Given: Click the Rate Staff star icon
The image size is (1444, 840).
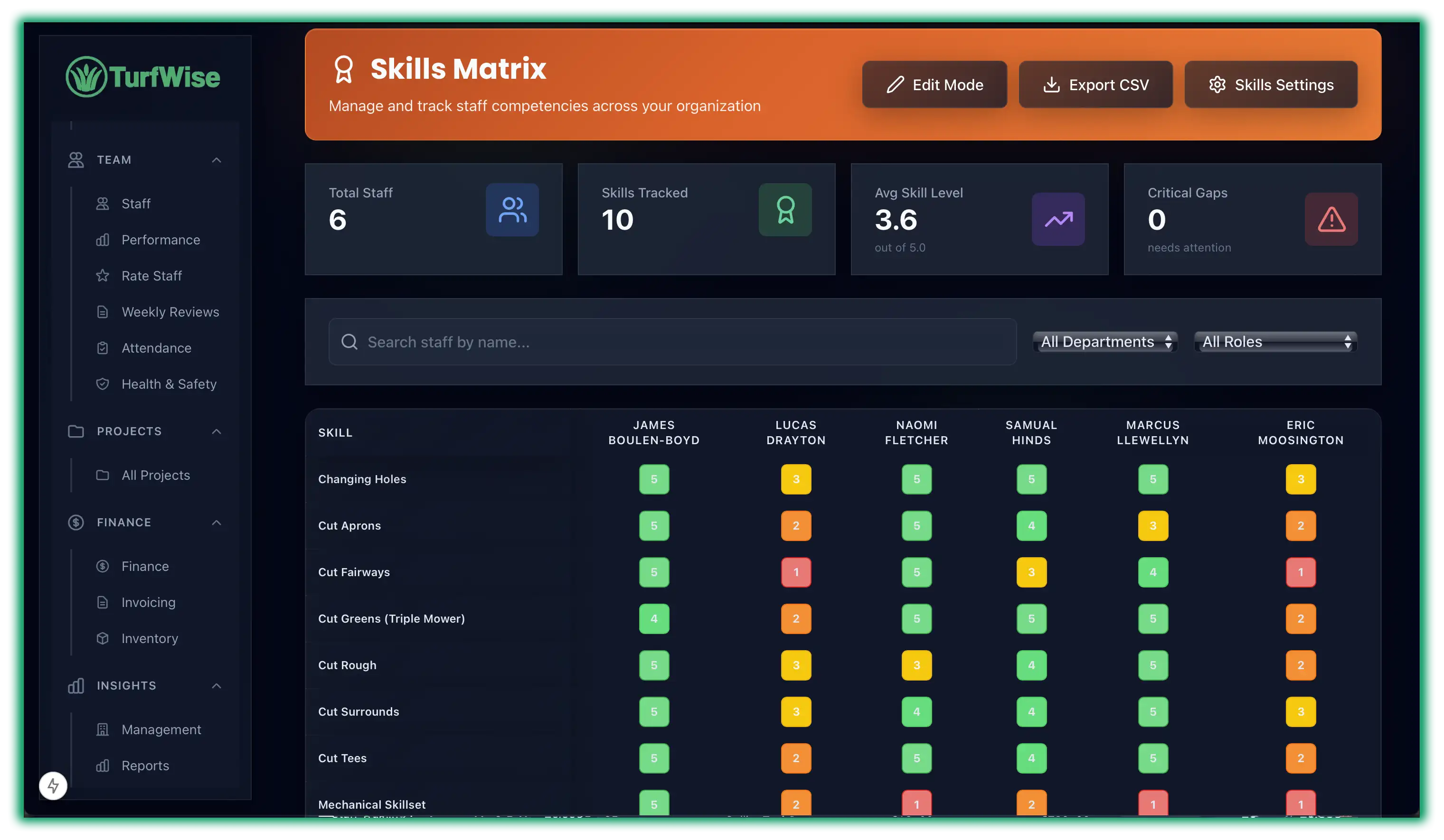Looking at the screenshot, I should tap(103, 275).
